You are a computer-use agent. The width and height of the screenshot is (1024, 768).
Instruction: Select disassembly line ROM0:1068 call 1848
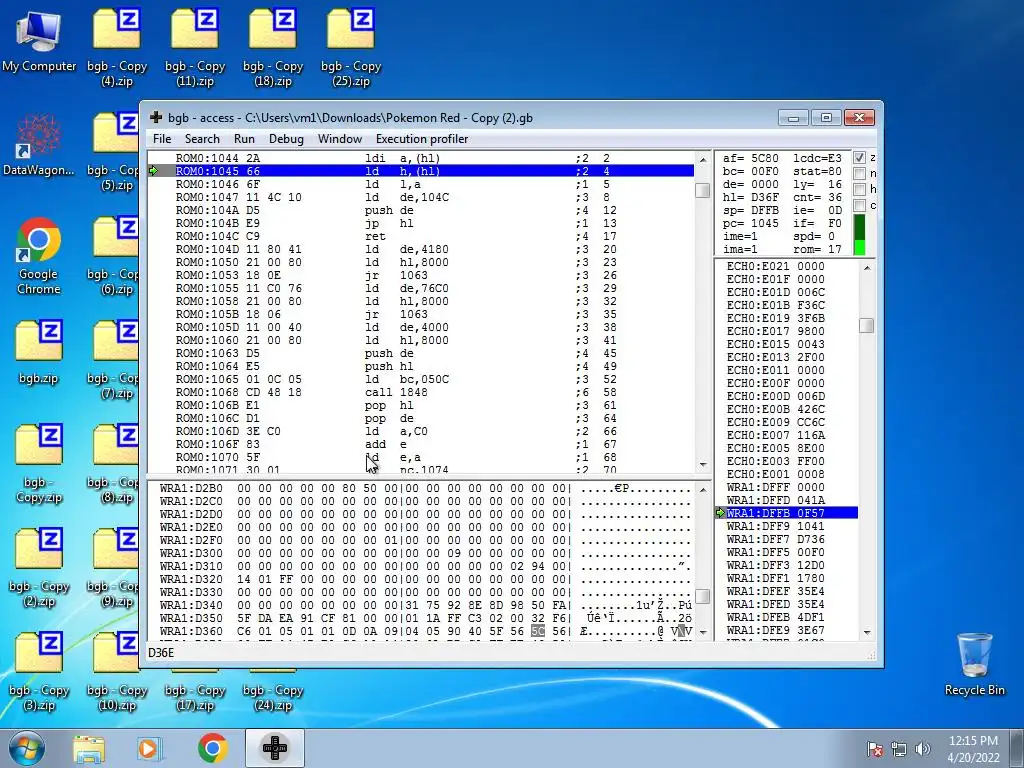tap(421, 392)
